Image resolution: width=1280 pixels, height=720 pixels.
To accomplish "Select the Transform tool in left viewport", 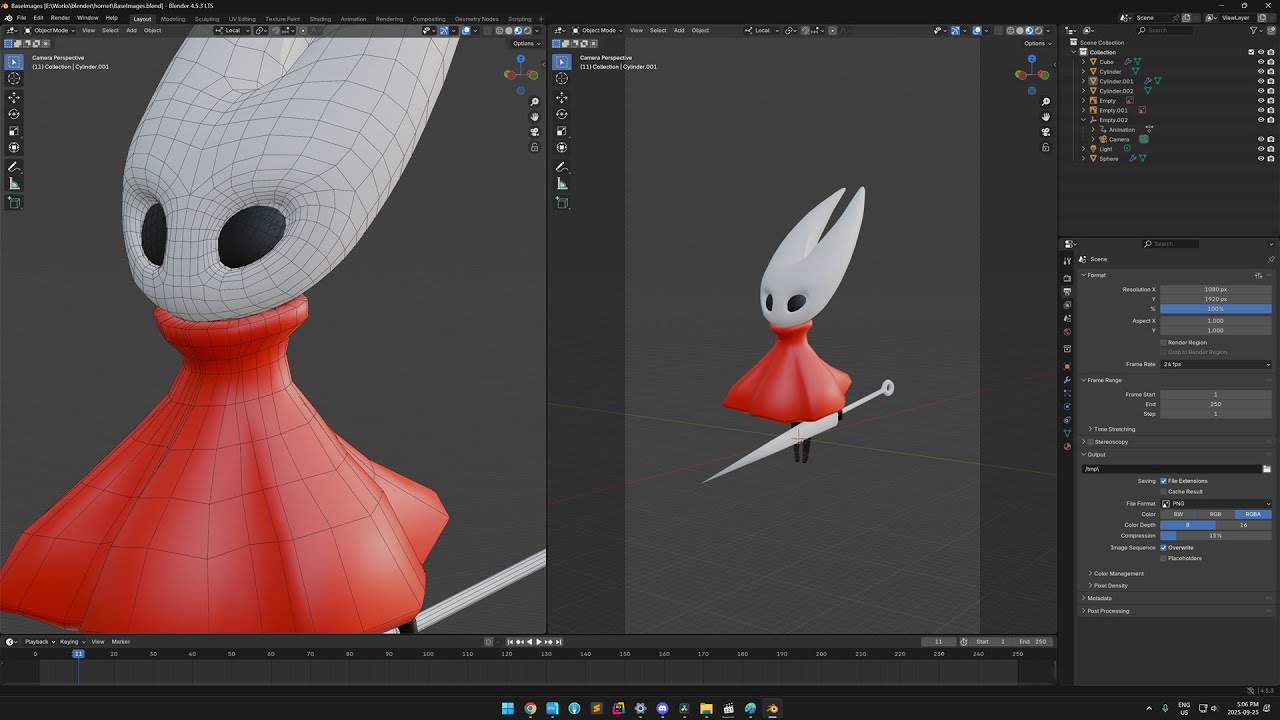I will tap(14, 148).
